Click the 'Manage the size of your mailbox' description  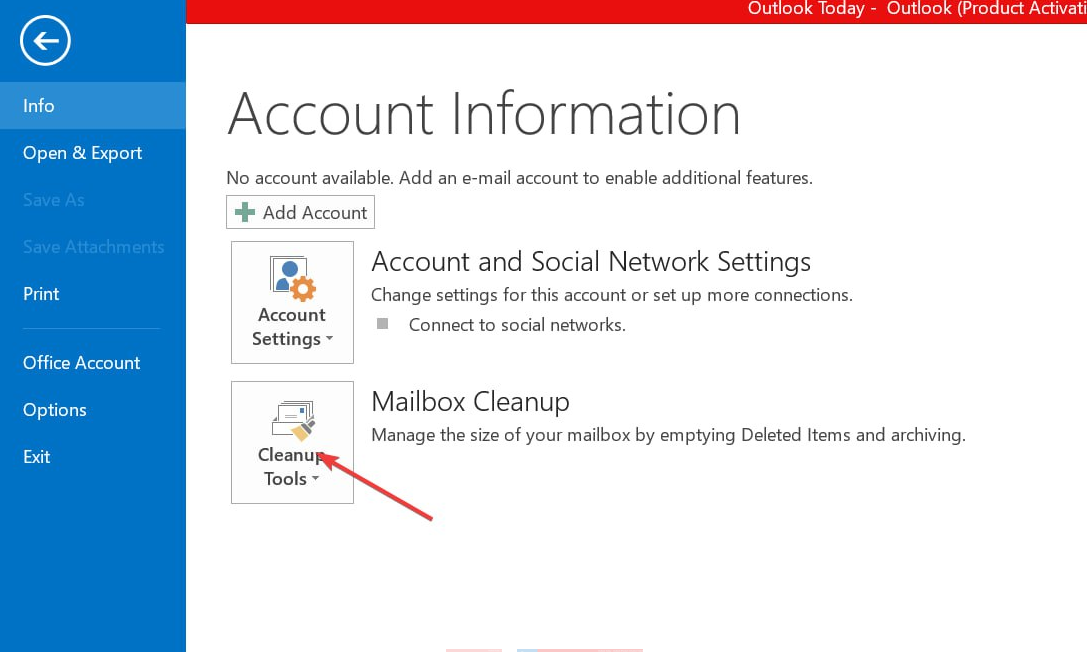(x=668, y=435)
